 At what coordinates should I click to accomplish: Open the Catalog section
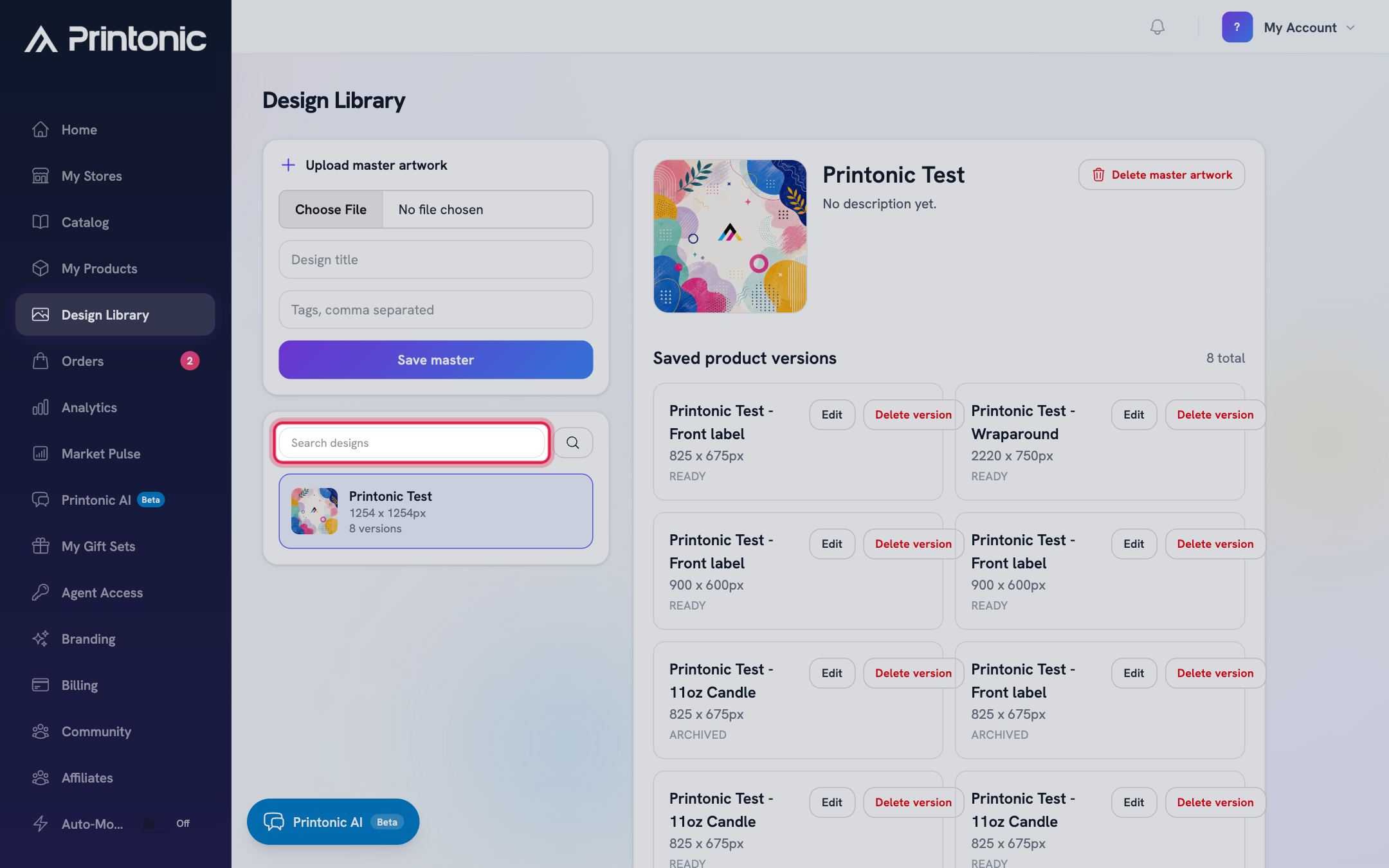tap(115, 222)
